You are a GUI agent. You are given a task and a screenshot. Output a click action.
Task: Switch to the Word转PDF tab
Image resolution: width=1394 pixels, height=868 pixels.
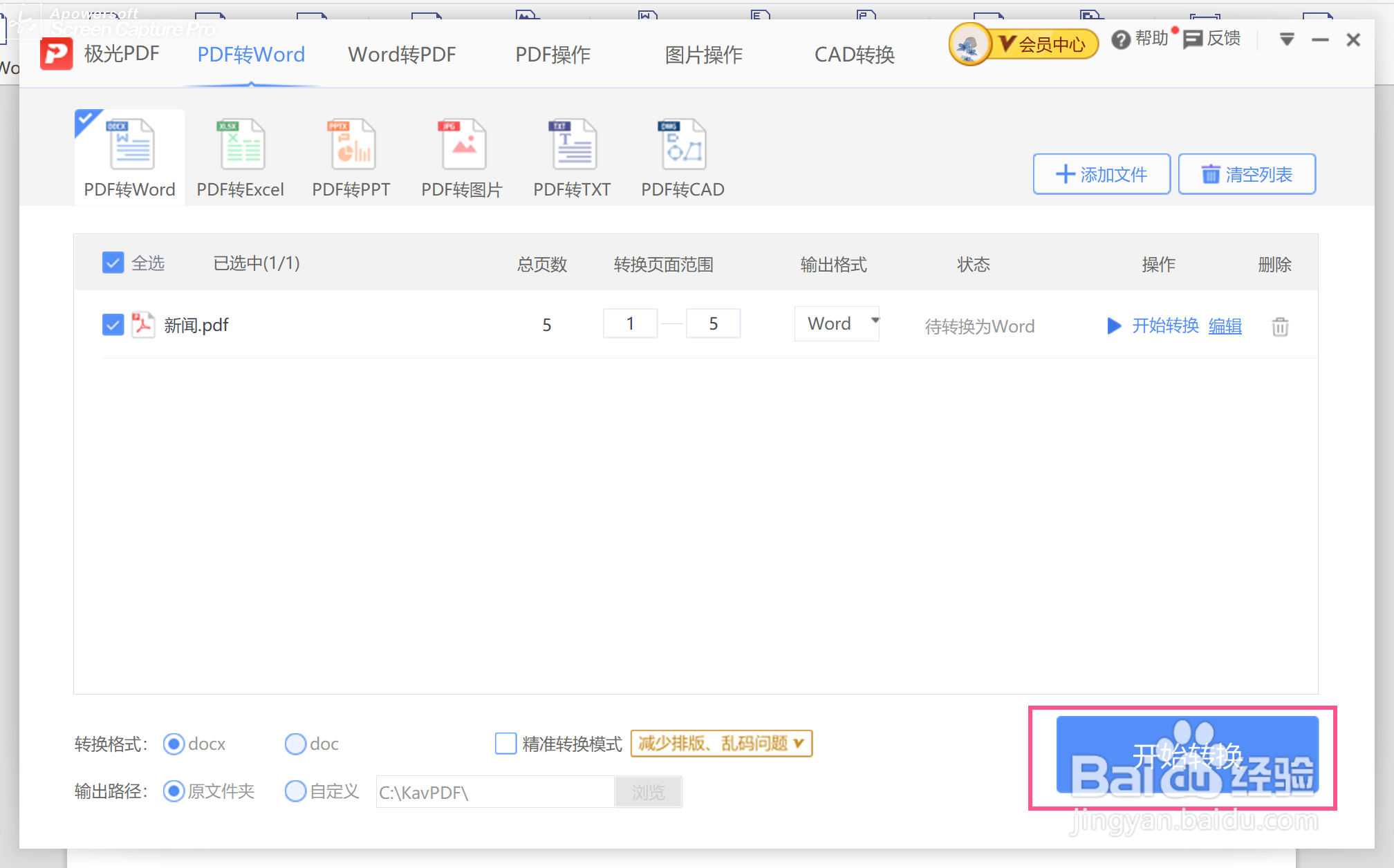click(402, 55)
